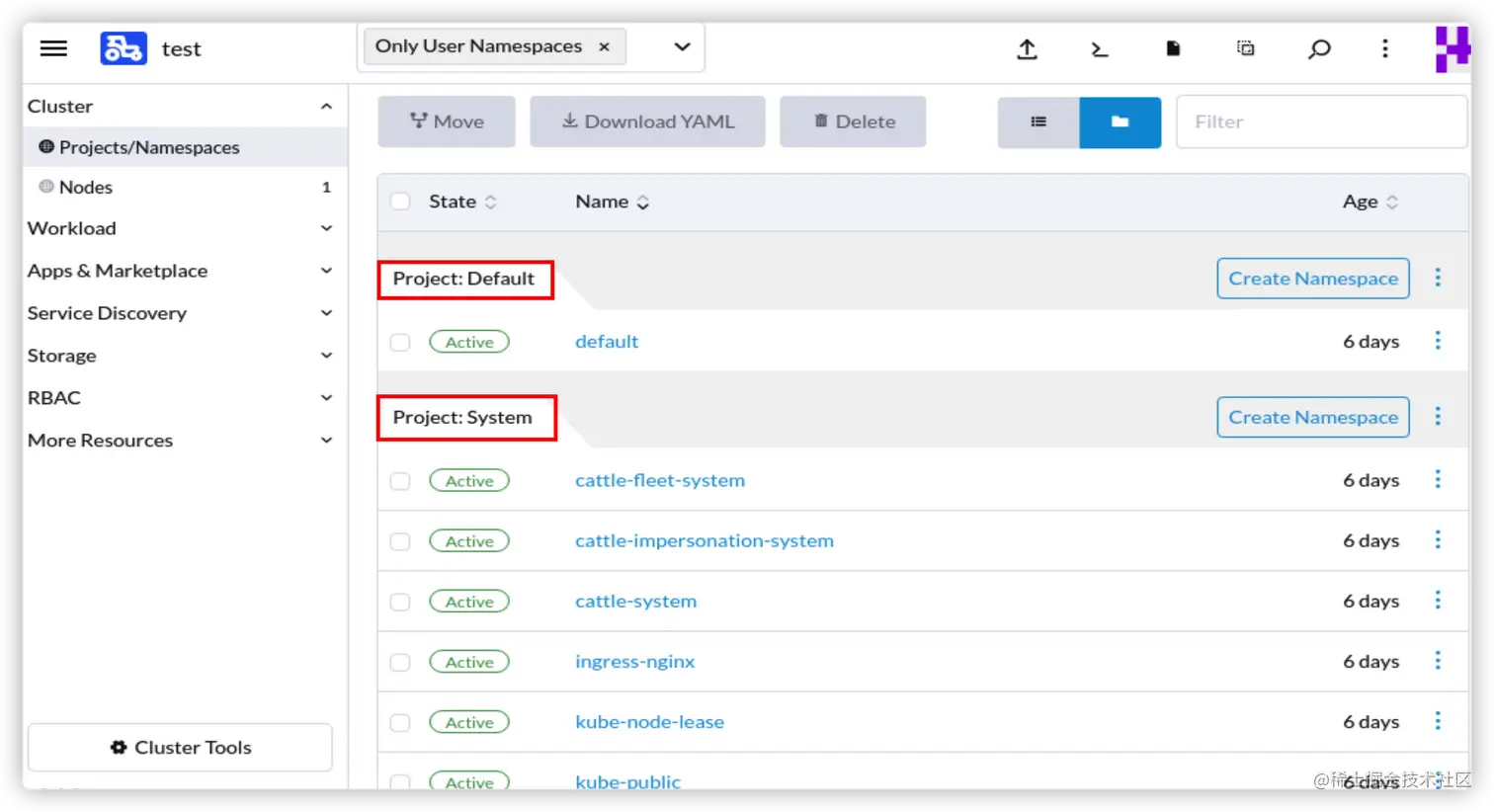Screen dimensions: 1494x812
Task: Create Namespace in Project: System
Action: coord(1313,417)
